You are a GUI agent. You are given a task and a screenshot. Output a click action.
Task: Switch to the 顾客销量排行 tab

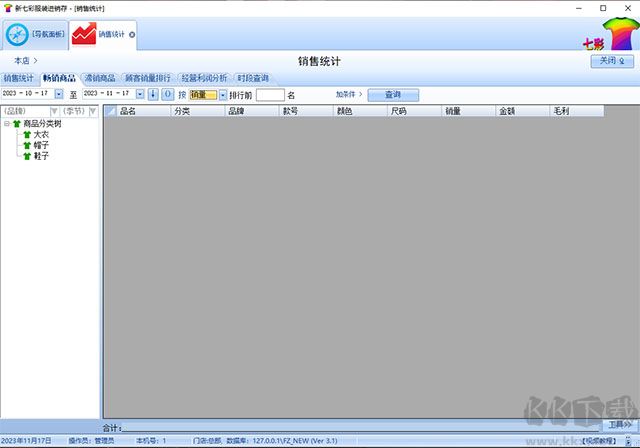tap(148, 78)
